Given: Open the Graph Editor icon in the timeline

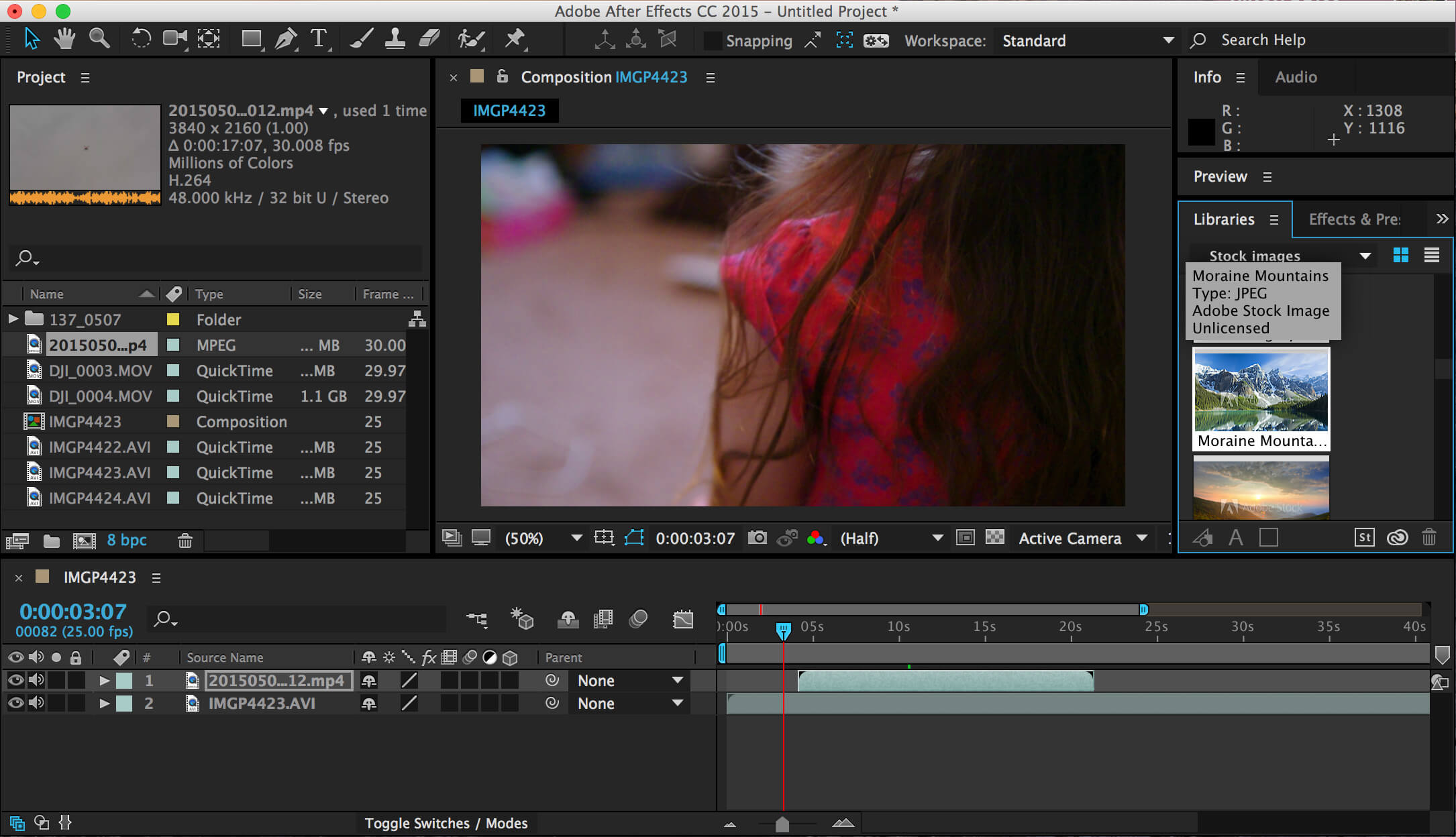Looking at the screenshot, I should [683, 619].
